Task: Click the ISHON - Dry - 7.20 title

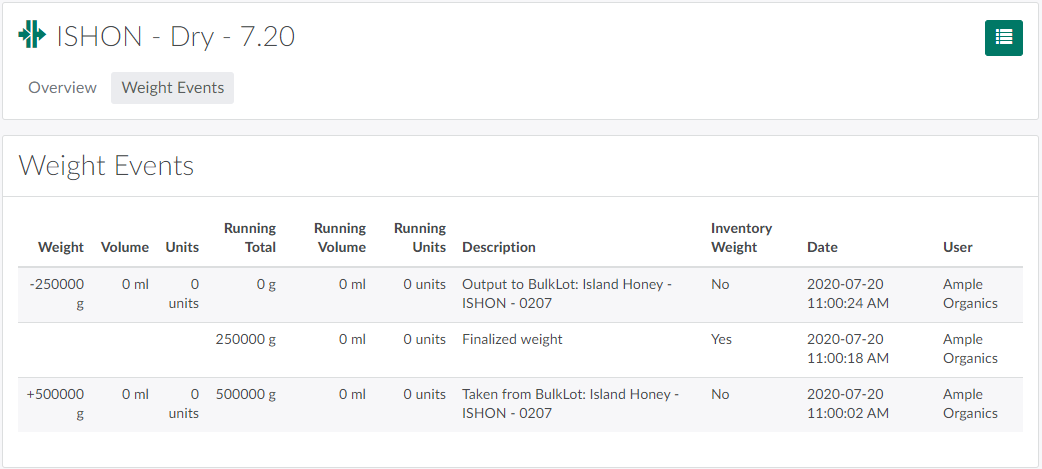Action: coord(175,36)
